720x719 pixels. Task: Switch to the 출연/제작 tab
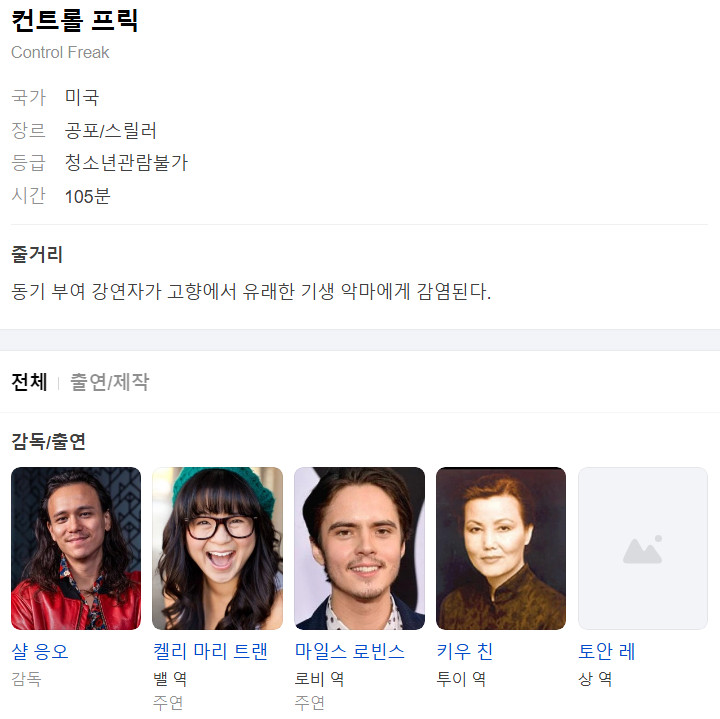click(109, 382)
